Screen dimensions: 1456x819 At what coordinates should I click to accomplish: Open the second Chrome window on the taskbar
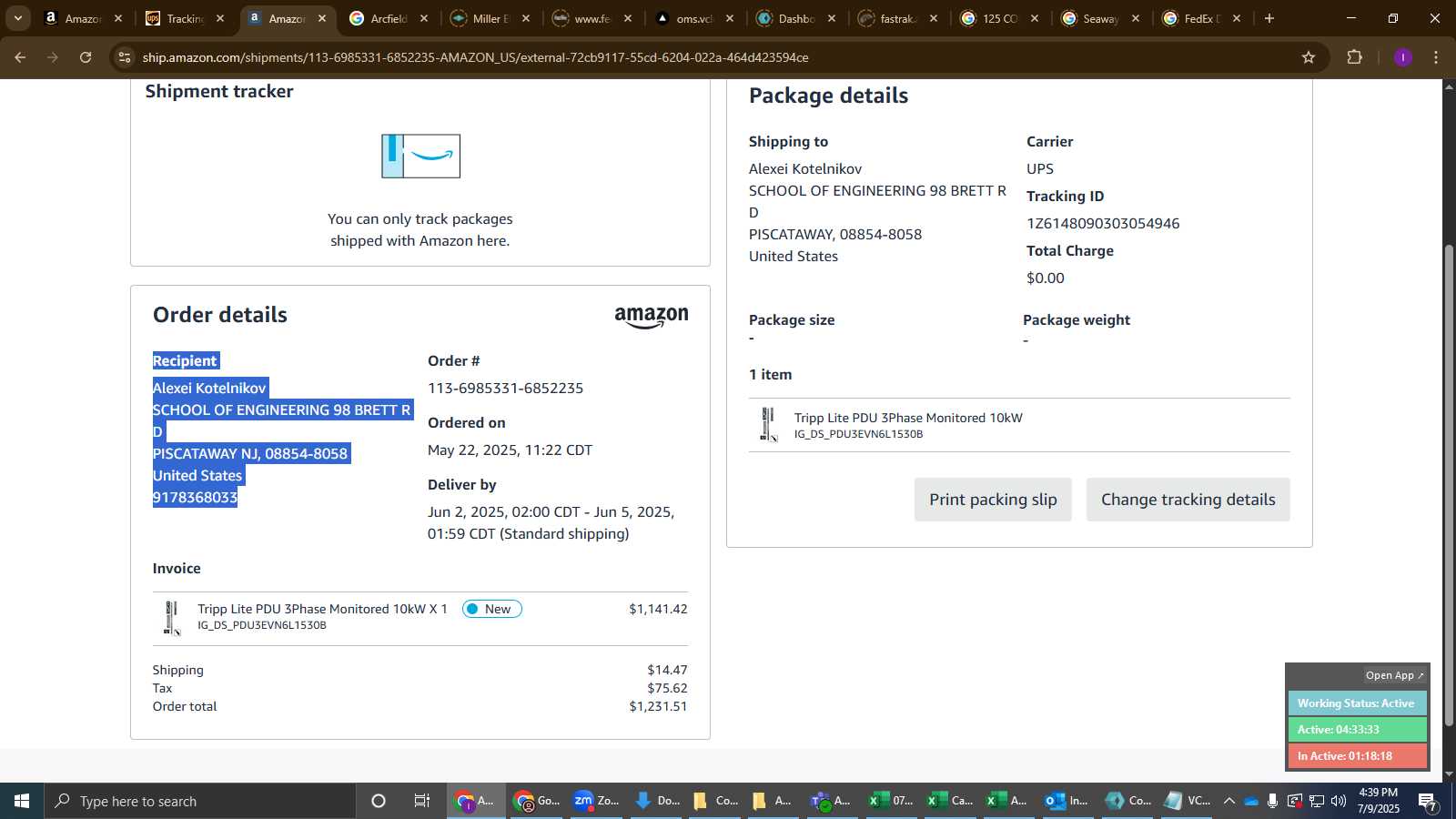pyautogui.click(x=536, y=801)
